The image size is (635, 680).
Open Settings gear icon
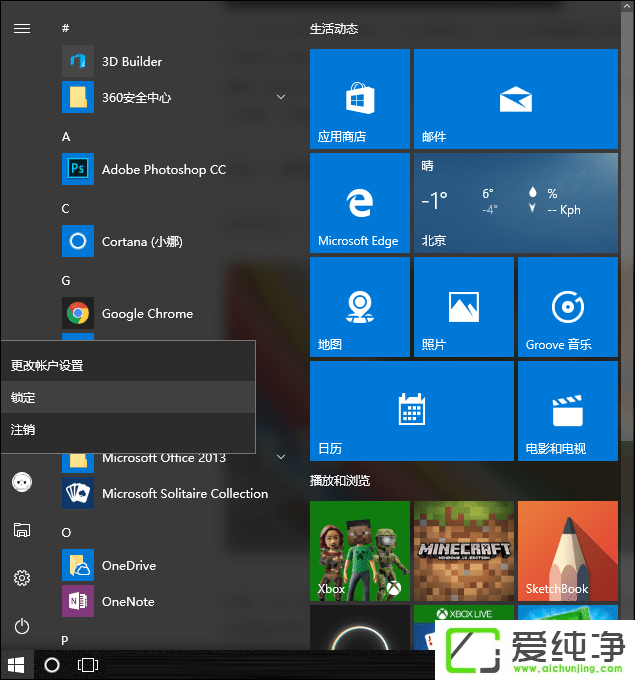tap(22, 578)
